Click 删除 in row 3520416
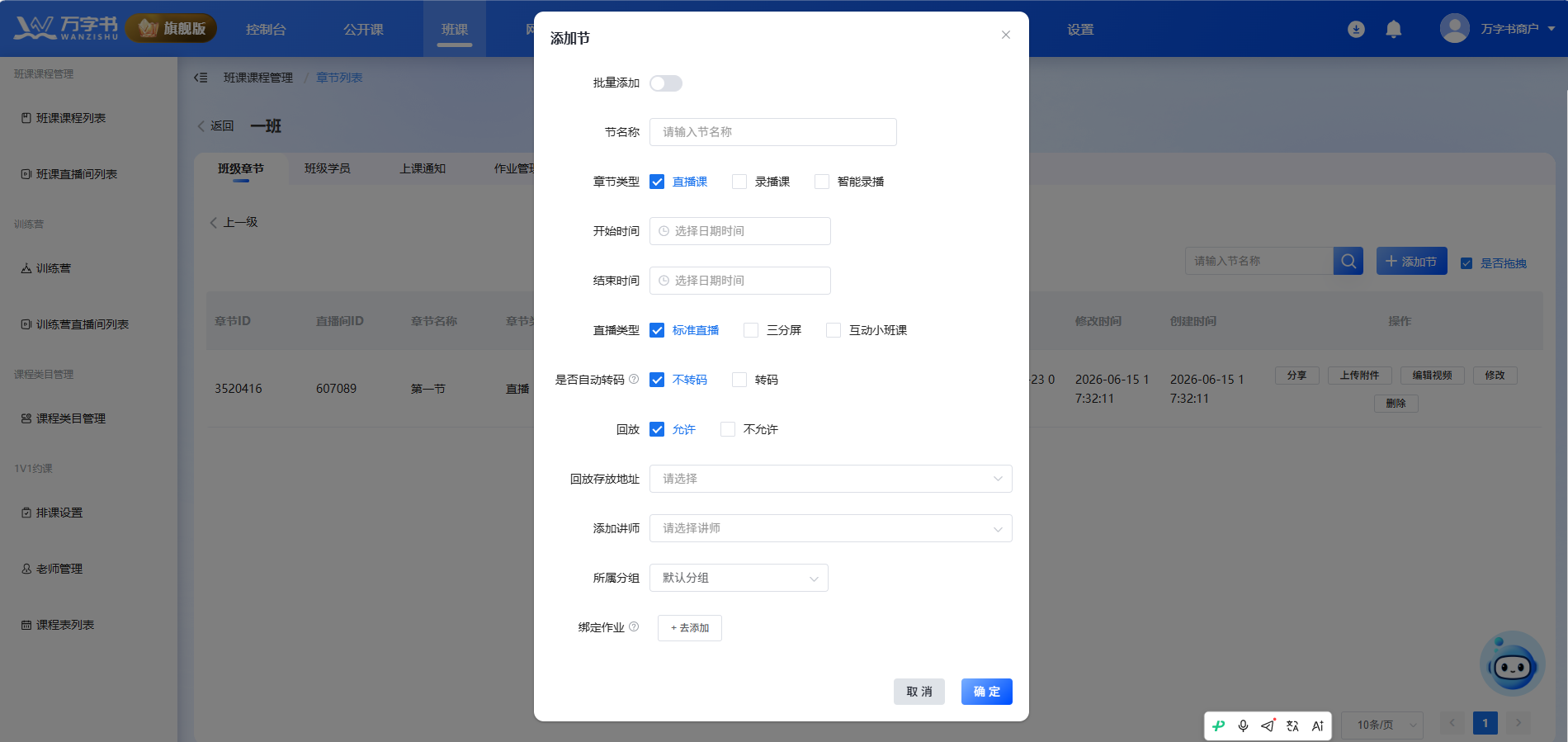The image size is (1568, 742). point(1396,404)
